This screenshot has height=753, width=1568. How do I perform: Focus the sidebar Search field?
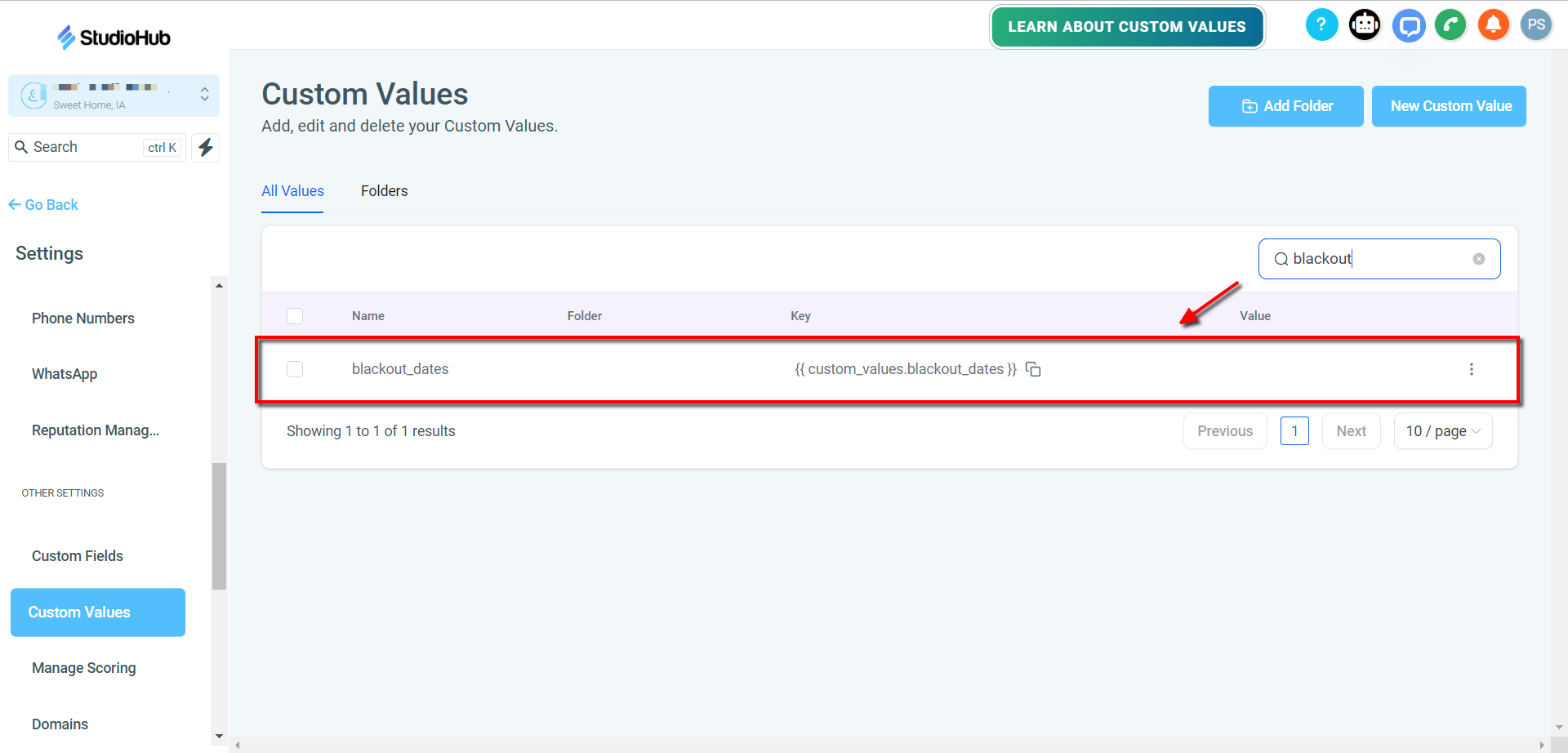click(x=97, y=147)
